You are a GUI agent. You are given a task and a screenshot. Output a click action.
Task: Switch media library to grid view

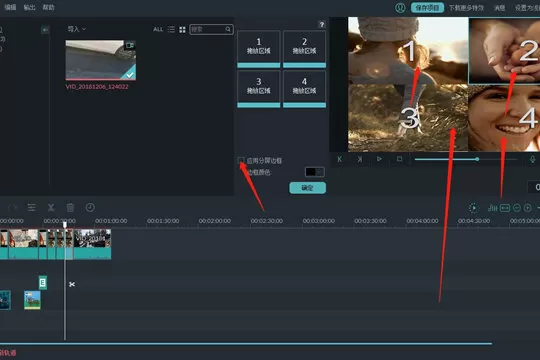point(183,30)
